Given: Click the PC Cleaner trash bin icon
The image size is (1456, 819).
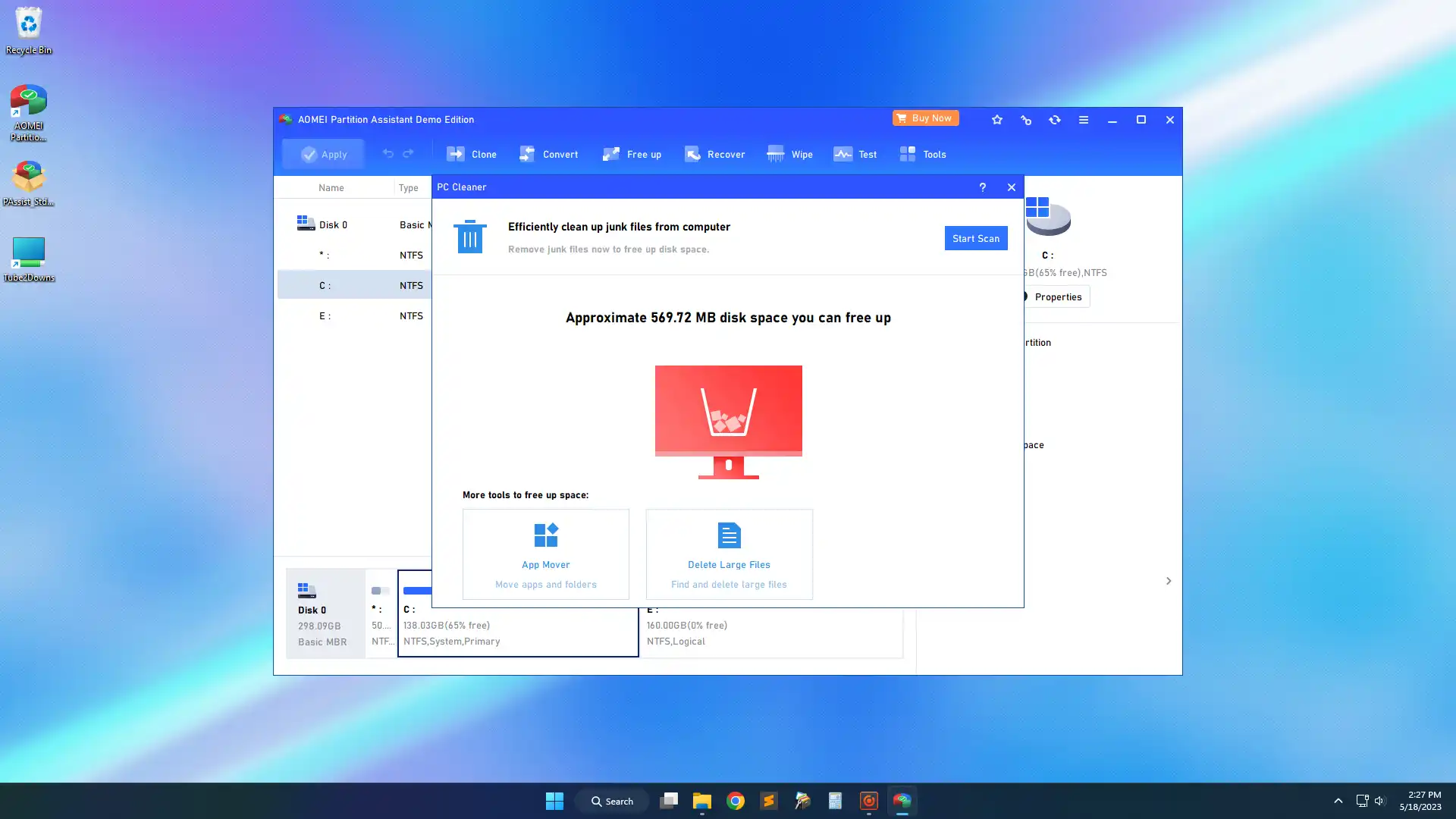Looking at the screenshot, I should tap(469, 237).
